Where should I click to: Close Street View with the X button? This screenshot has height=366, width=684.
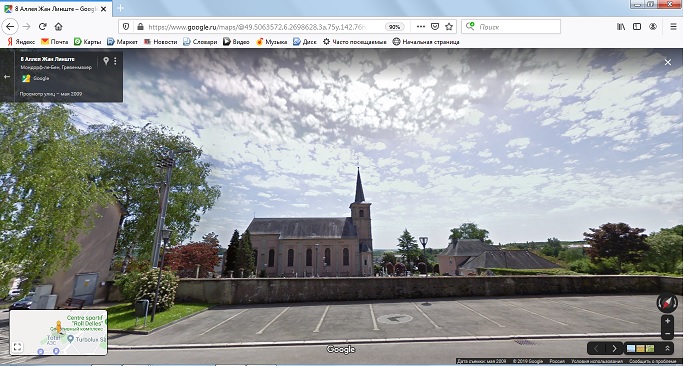point(668,62)
